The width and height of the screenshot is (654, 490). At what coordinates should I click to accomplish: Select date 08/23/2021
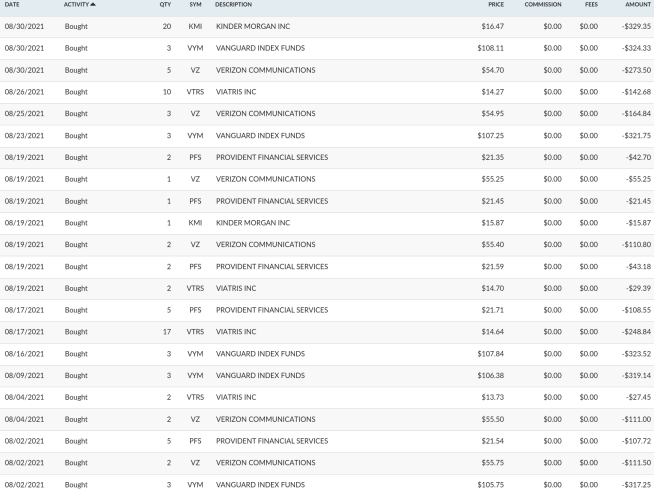24,136
